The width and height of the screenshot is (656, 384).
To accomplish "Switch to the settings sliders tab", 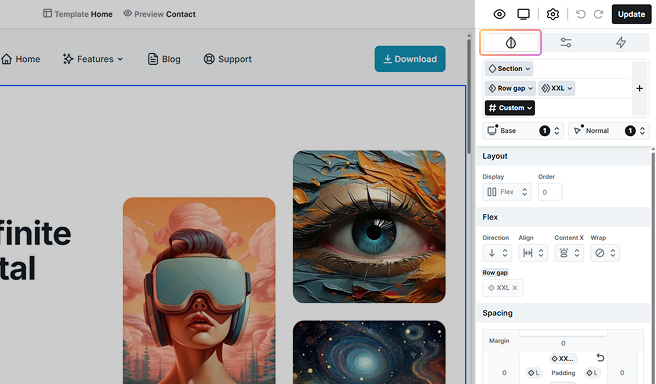I will [566, 42].
